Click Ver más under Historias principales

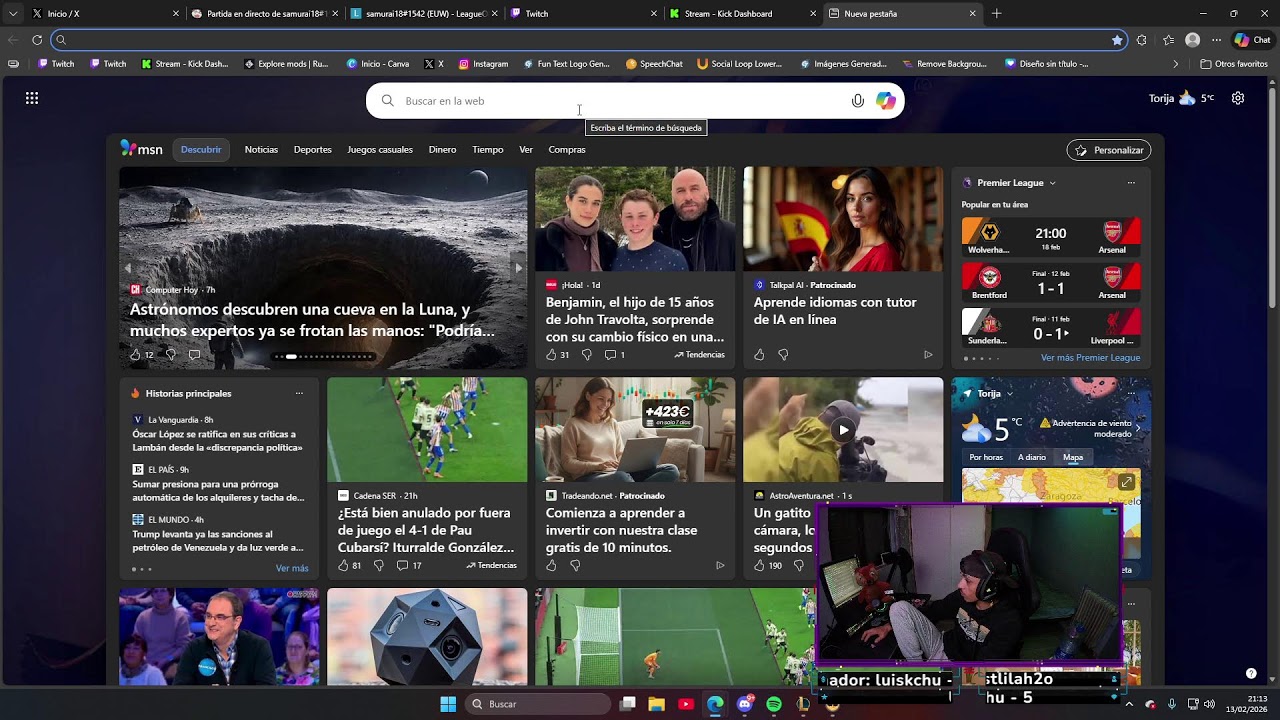pyautogui.click(x=292, y=569)
